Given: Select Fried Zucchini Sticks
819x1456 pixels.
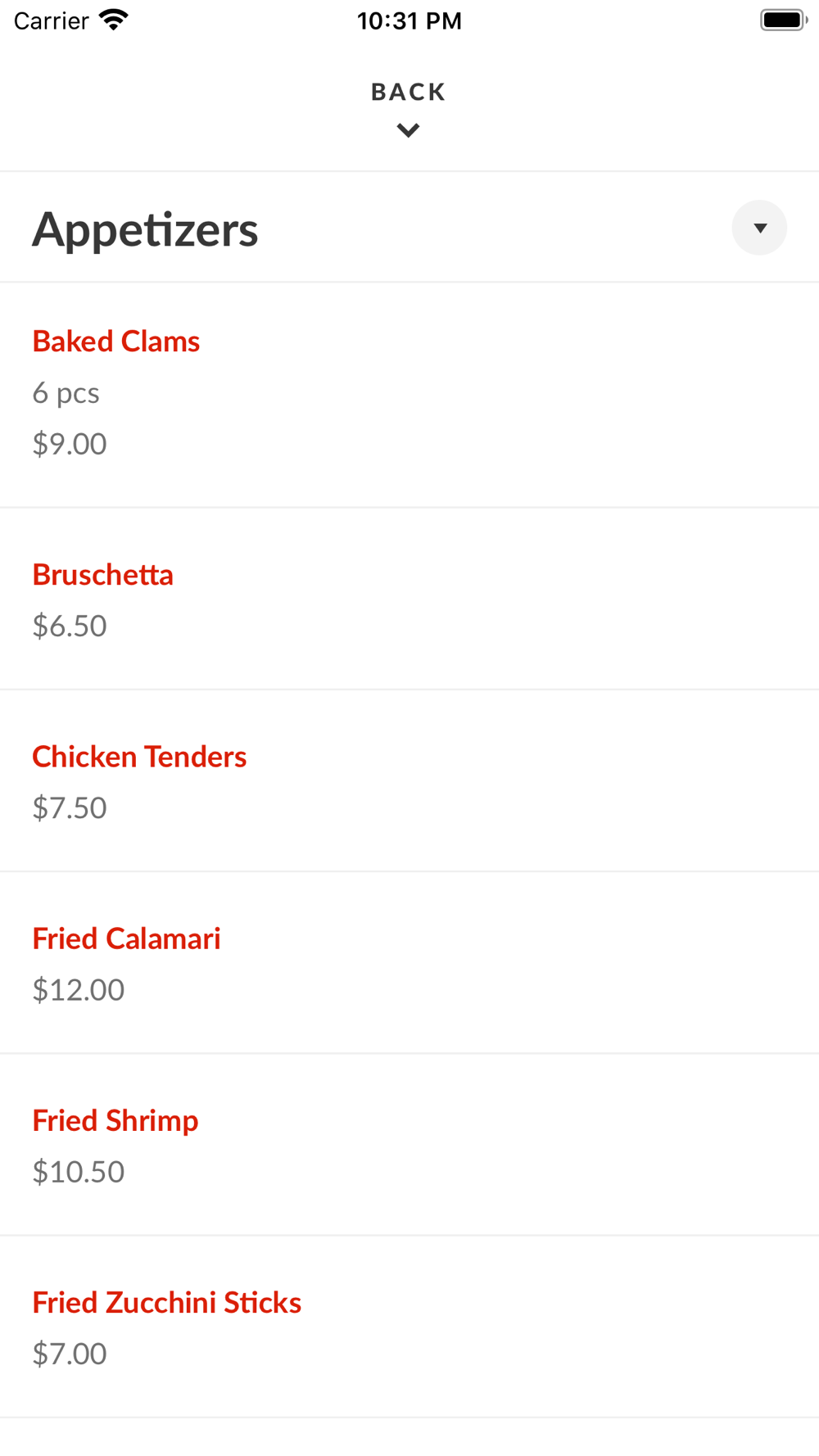Looking at the screenshot, I should (167, 1302).
